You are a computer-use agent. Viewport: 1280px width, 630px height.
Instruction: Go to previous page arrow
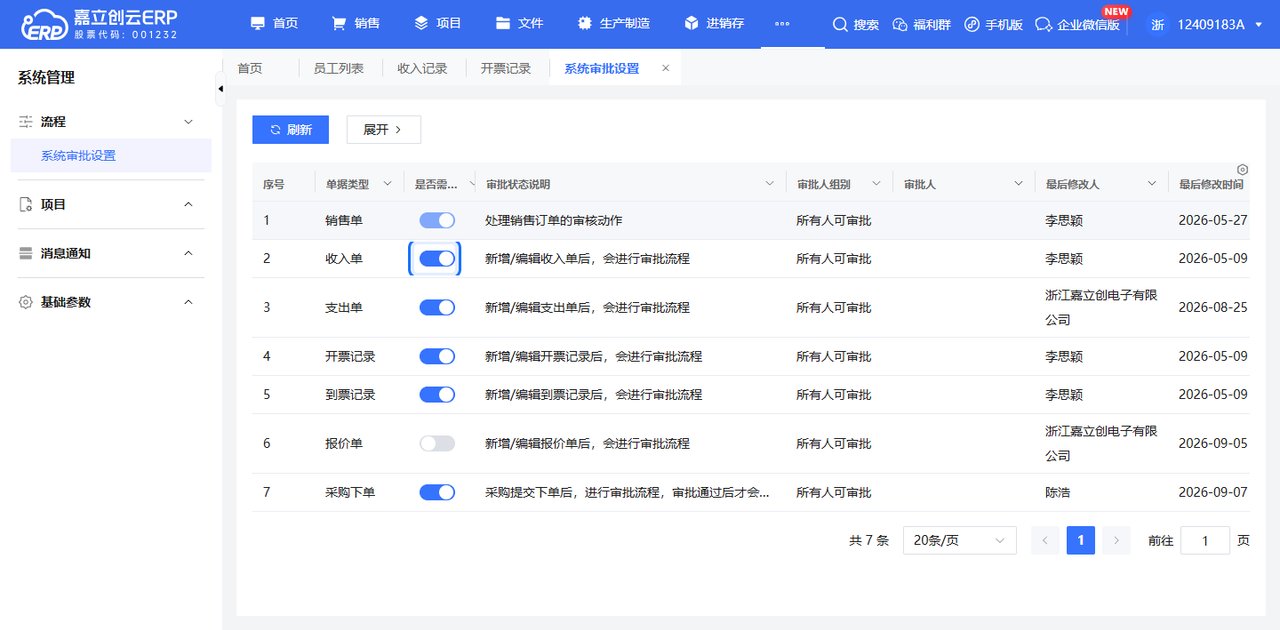(1044, 540)
